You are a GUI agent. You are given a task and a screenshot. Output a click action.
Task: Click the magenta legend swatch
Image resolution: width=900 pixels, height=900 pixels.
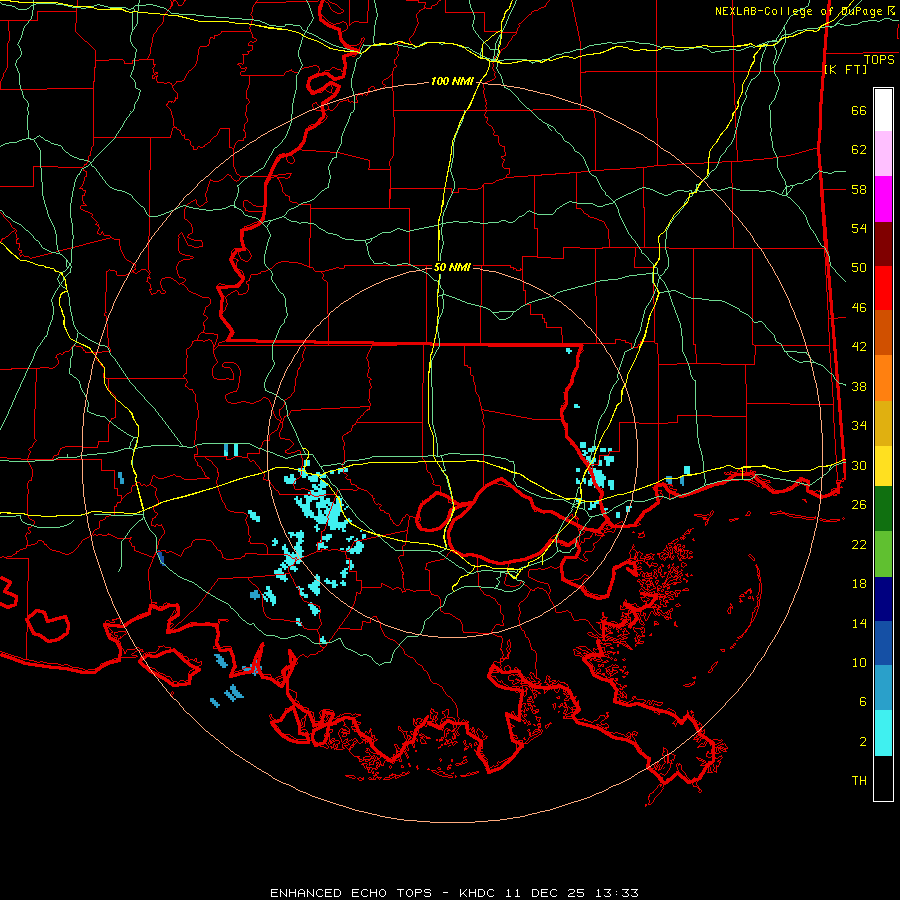coord(883,199)
